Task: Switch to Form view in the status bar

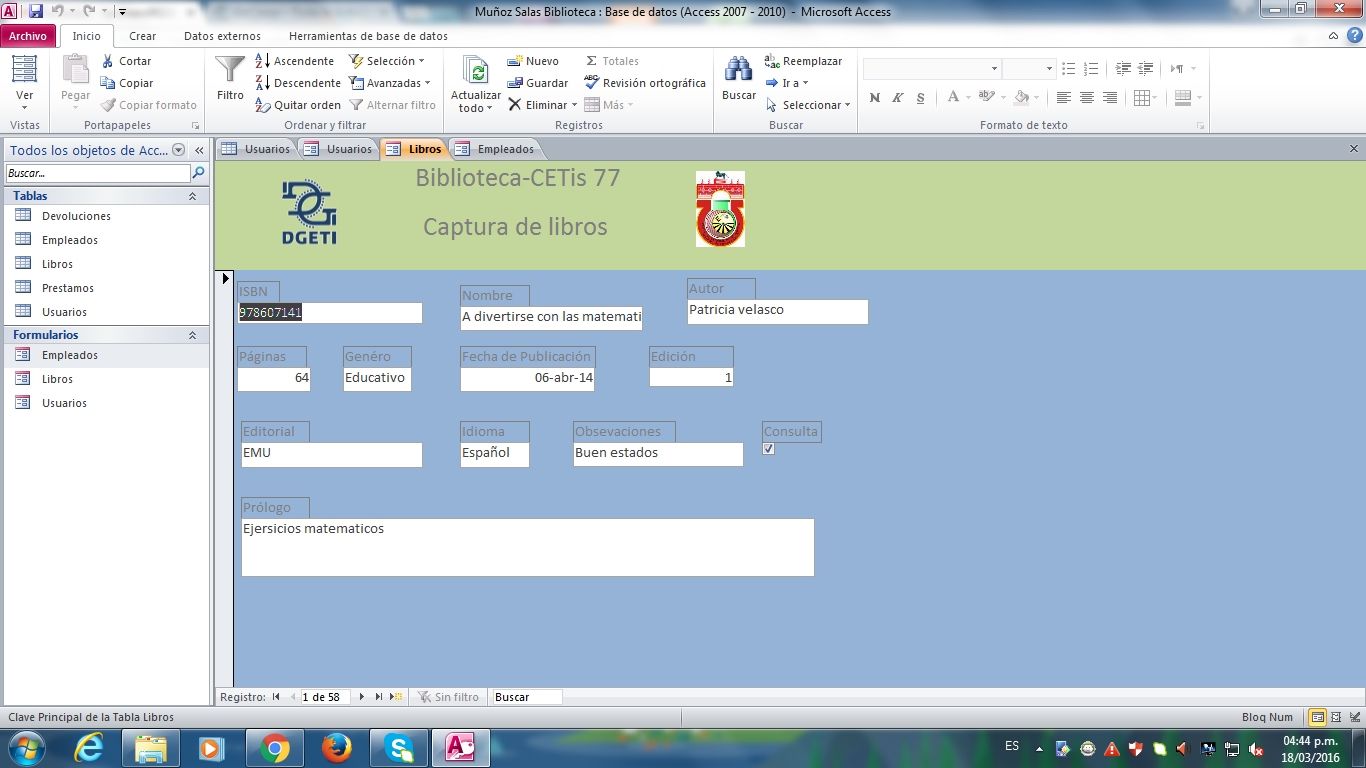Action: pyautogui.click(x=1318, y=717)
